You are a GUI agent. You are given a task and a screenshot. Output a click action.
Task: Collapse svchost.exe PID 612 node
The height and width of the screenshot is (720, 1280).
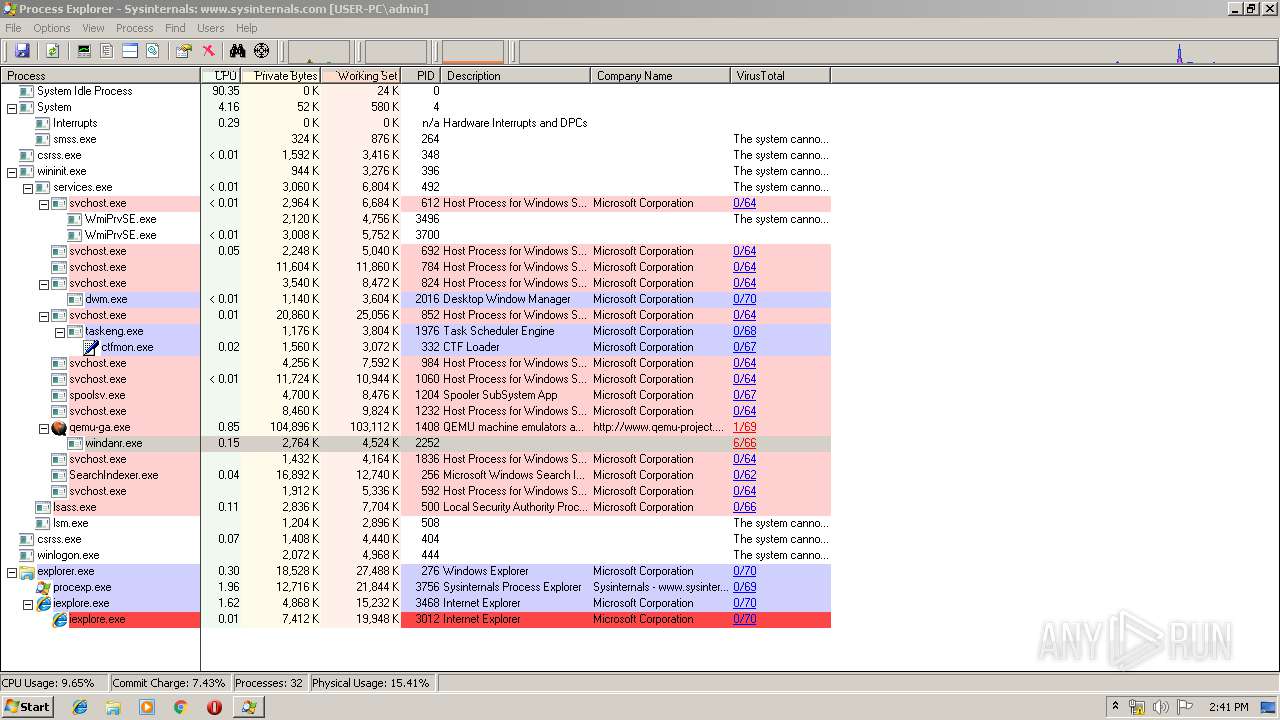[44, 204]
